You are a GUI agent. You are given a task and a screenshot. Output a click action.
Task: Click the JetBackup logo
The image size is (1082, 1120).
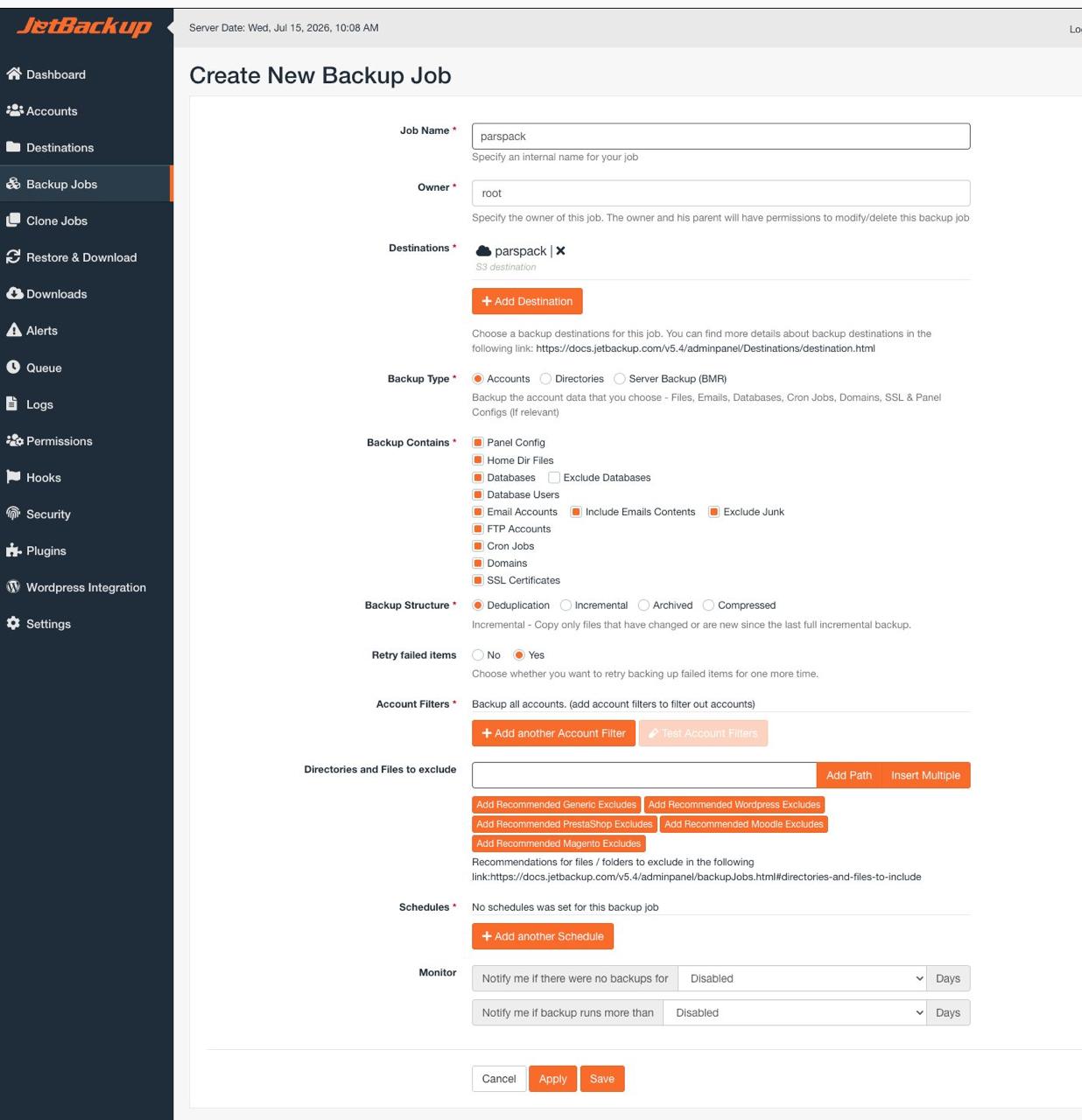[x=84, y=27]
